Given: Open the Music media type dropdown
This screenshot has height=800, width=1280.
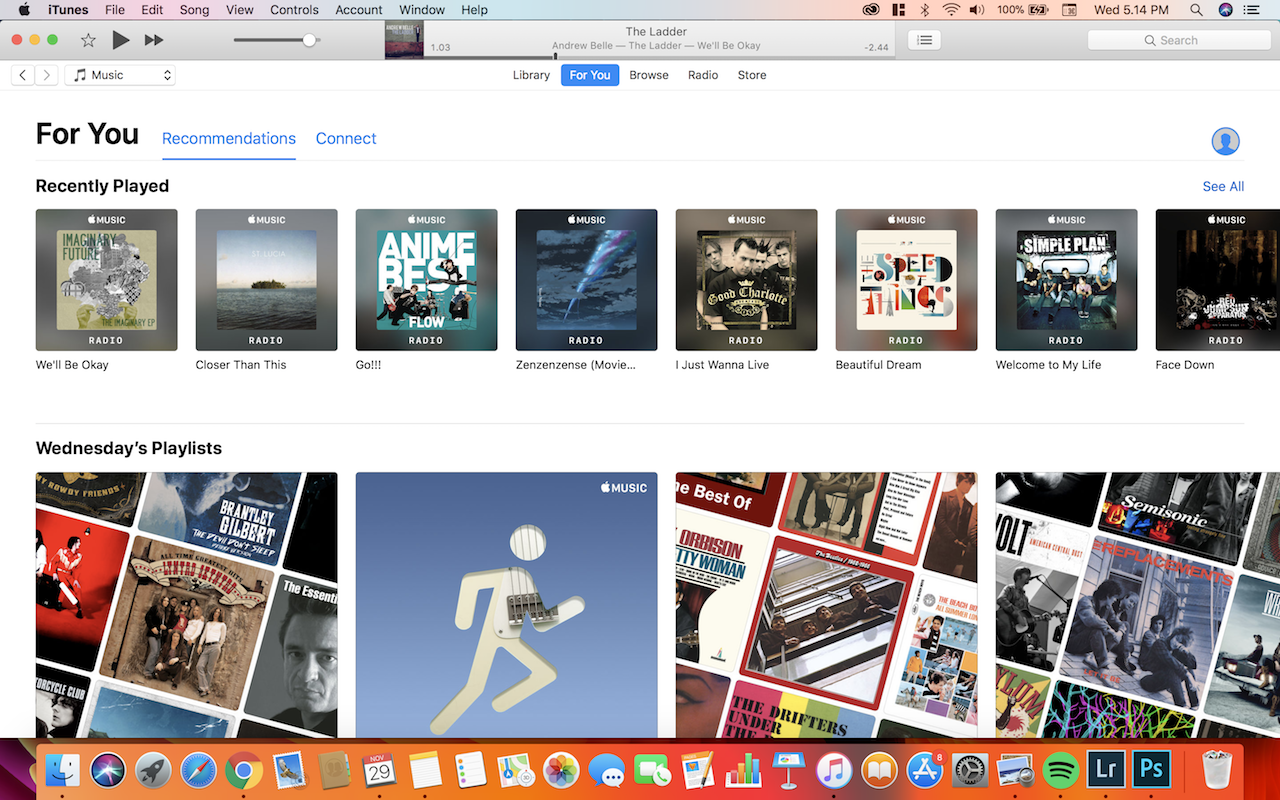Looking at the screenshot, I should point(120,75).
